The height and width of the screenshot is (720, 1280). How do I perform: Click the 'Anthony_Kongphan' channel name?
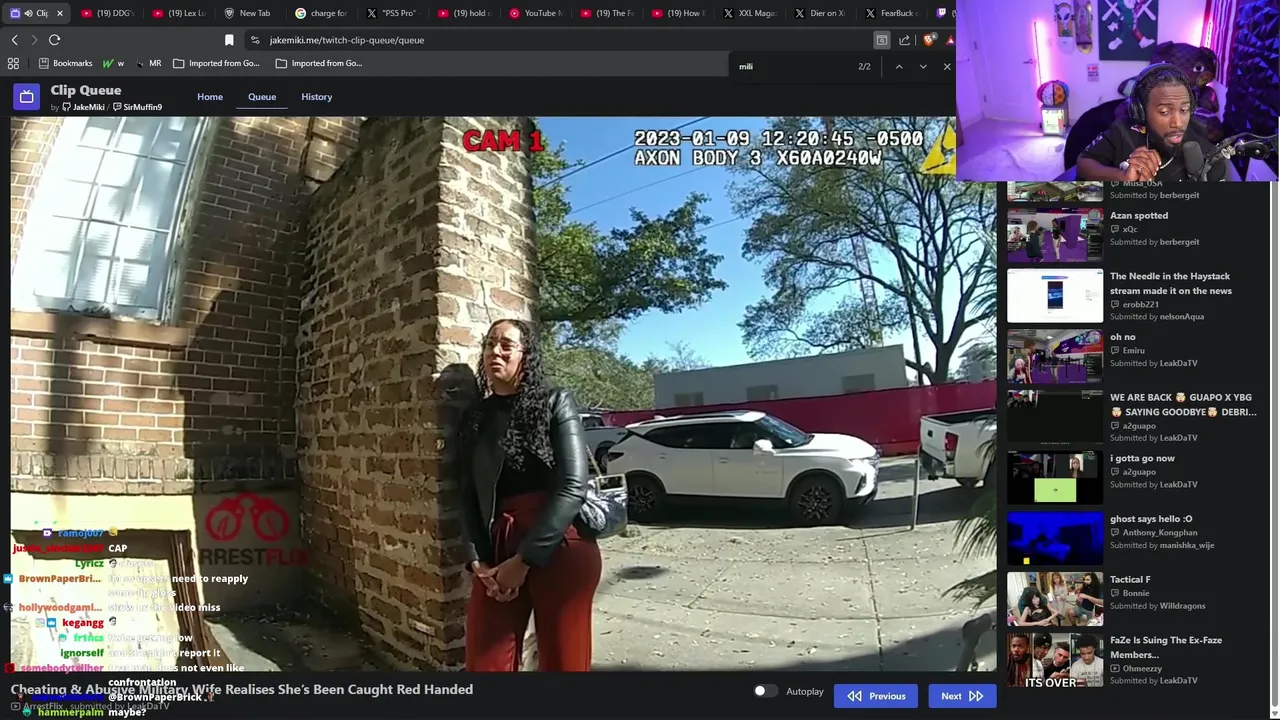[x=1159, y=533]
